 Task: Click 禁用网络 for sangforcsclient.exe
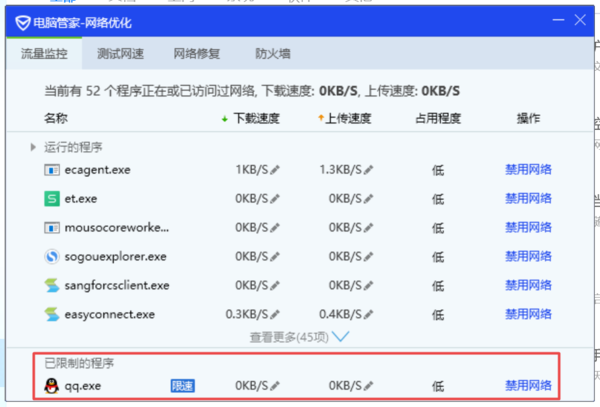pyautogui.click(x=528, y=286)
